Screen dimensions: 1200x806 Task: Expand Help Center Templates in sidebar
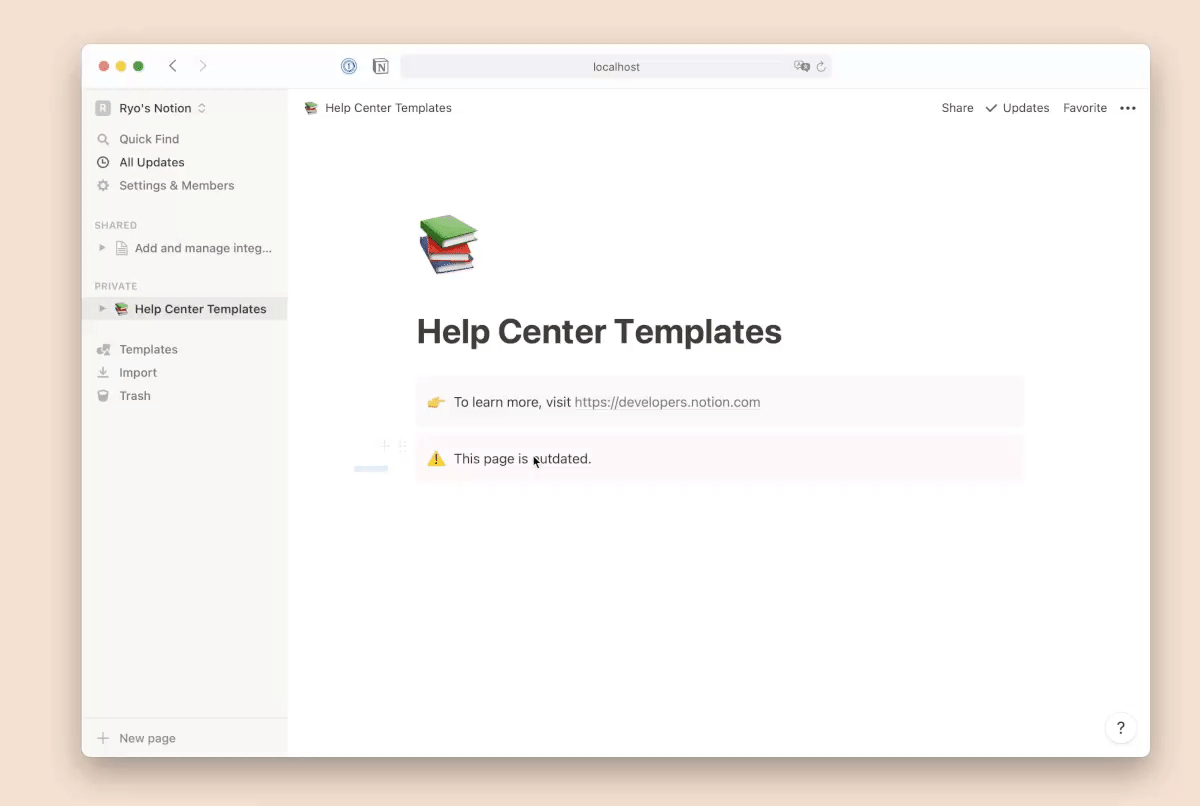tap(102, 309)
